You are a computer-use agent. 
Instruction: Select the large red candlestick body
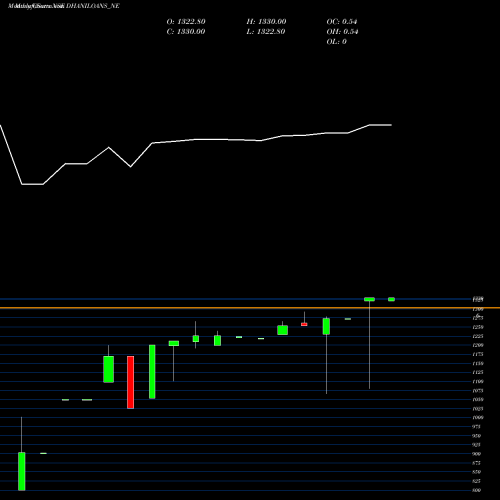(x=130, y=382)
